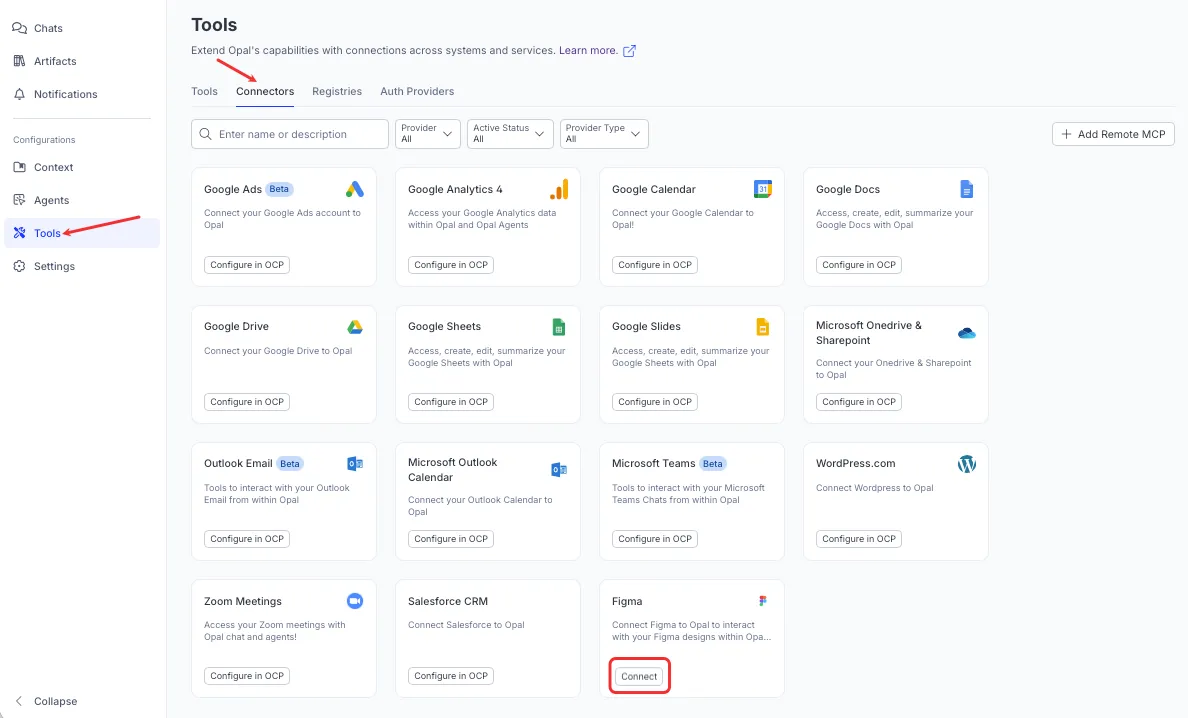Configure Google Analytics 4 in OCP
Viewport: 1188px width, 718px height.
point(451,265)
